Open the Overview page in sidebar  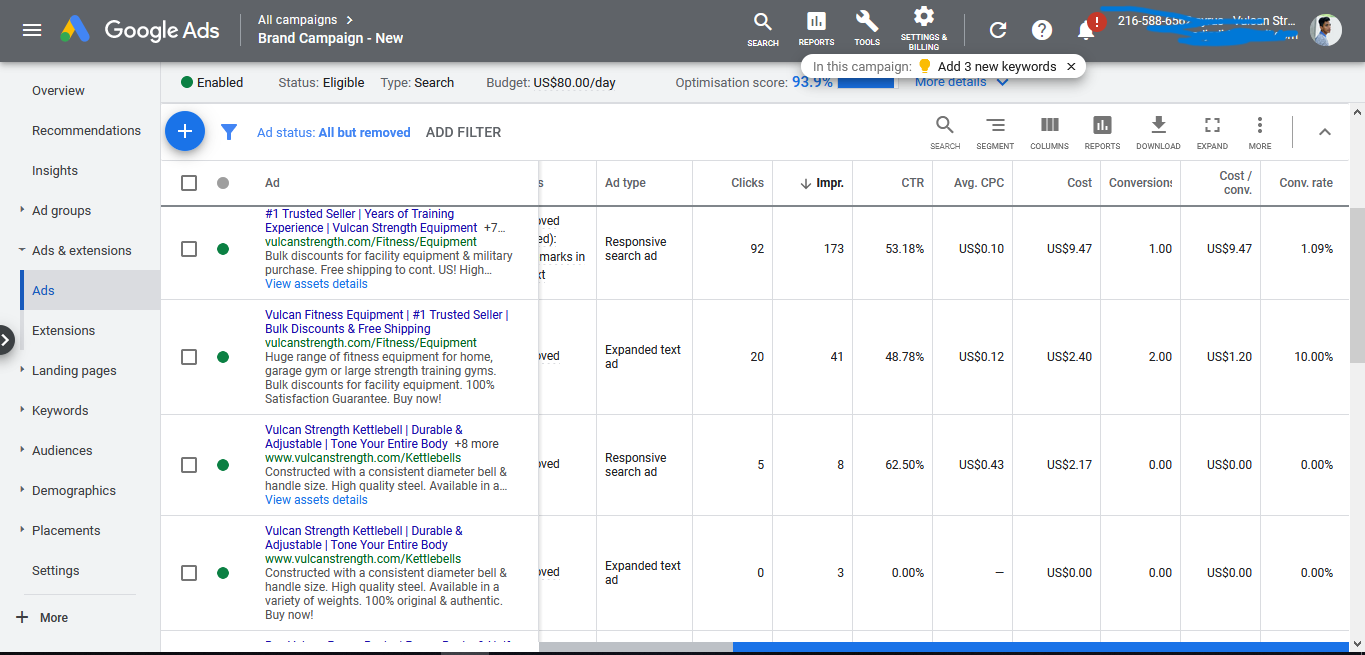coord(58,91)
